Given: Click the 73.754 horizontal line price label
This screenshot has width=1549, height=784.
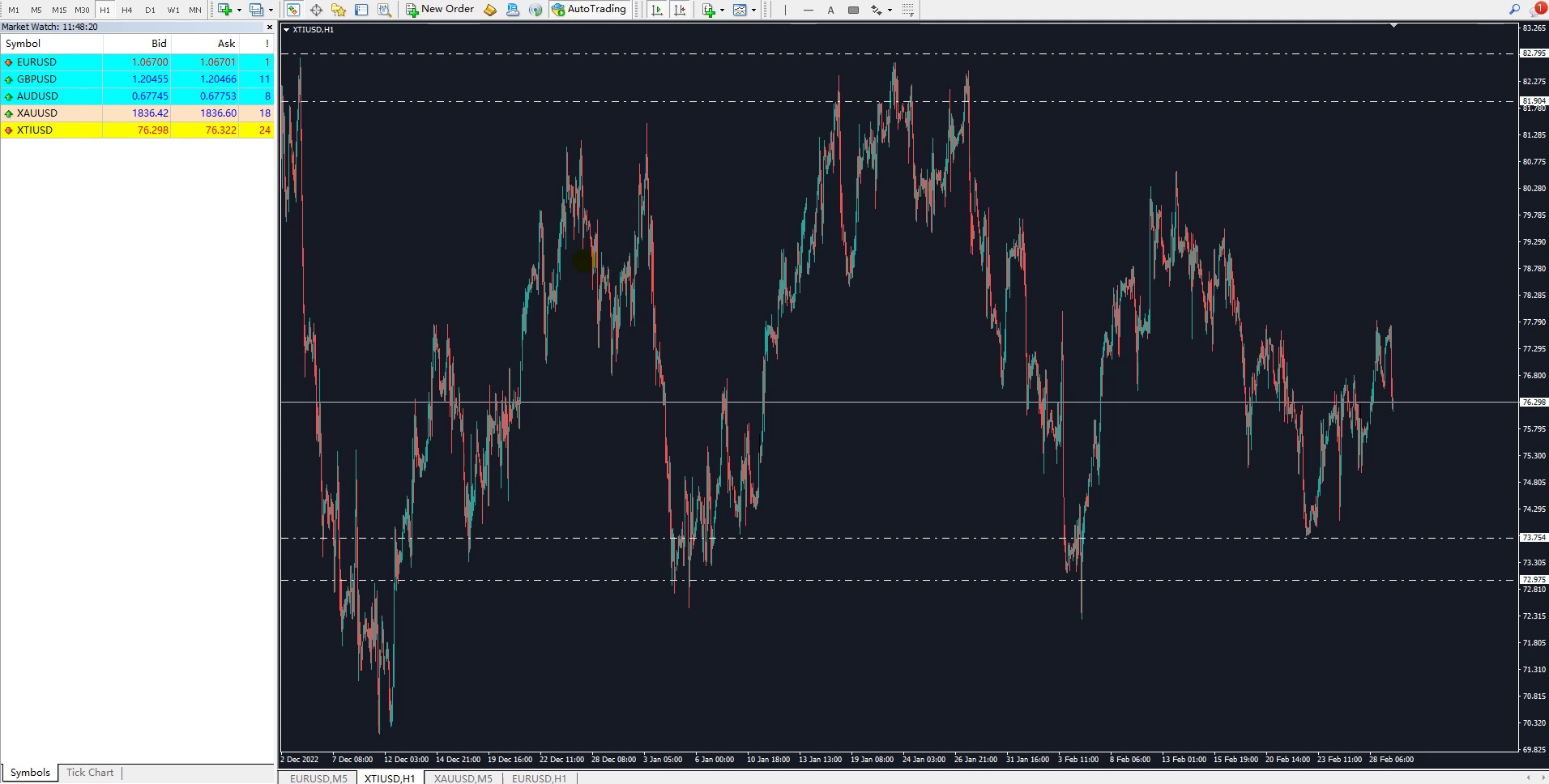Looking at the screenshot, I should click(1534, 538).
